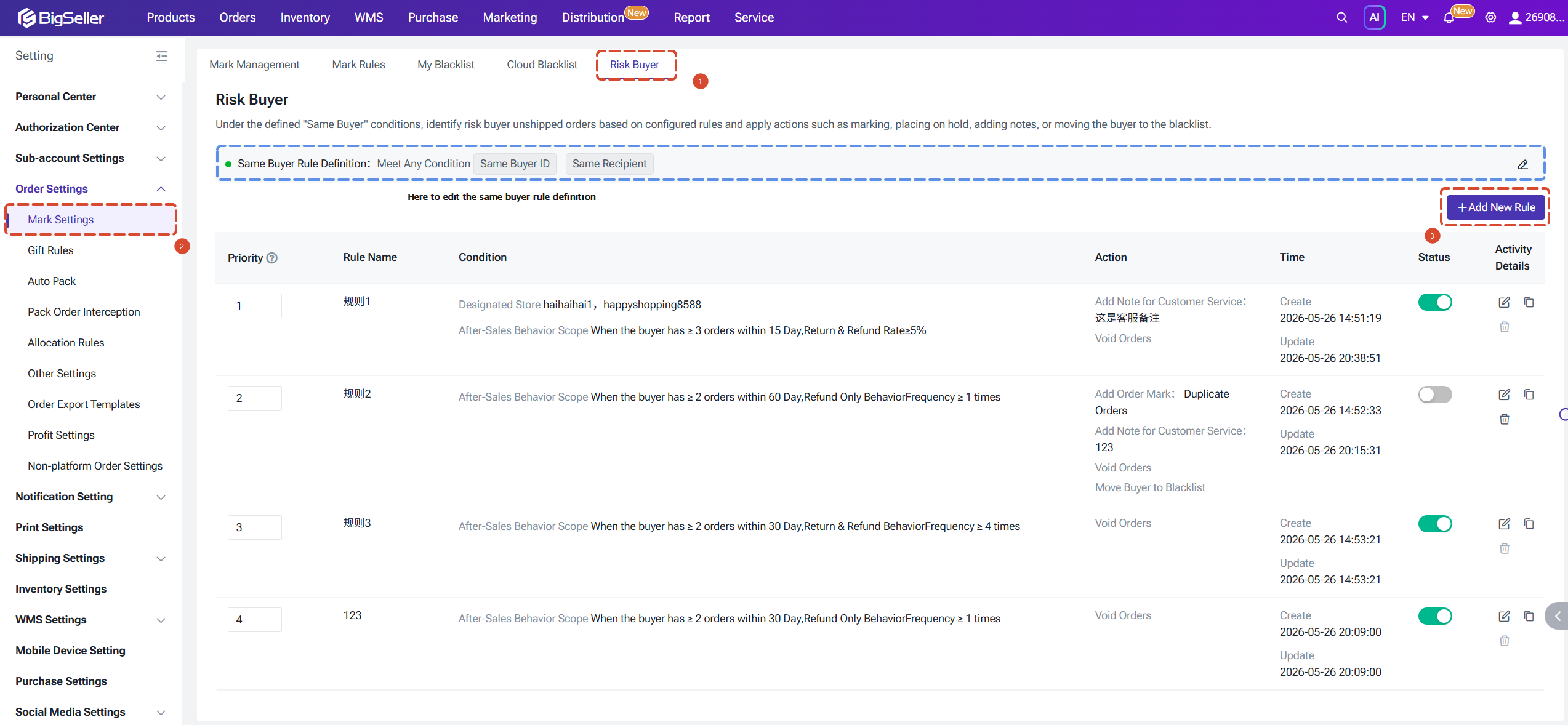Open Pack Order Interception settings
This screenshot has height=725, width=1568.
[84, 312]
